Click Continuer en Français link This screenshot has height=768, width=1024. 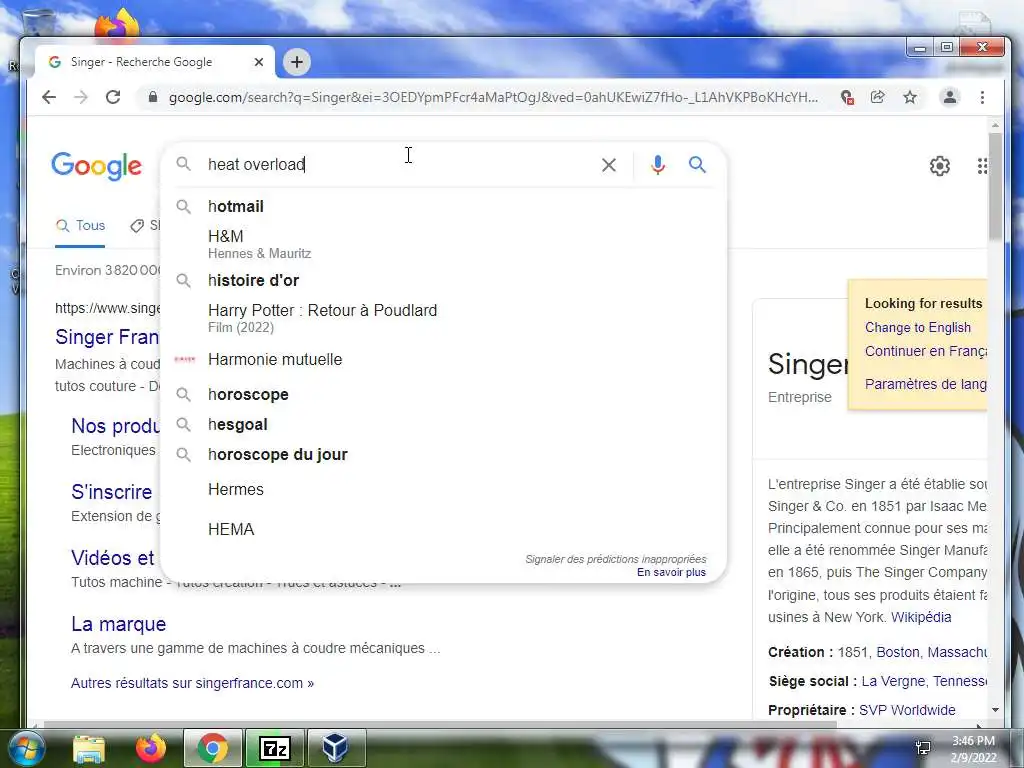pos(925,351)
